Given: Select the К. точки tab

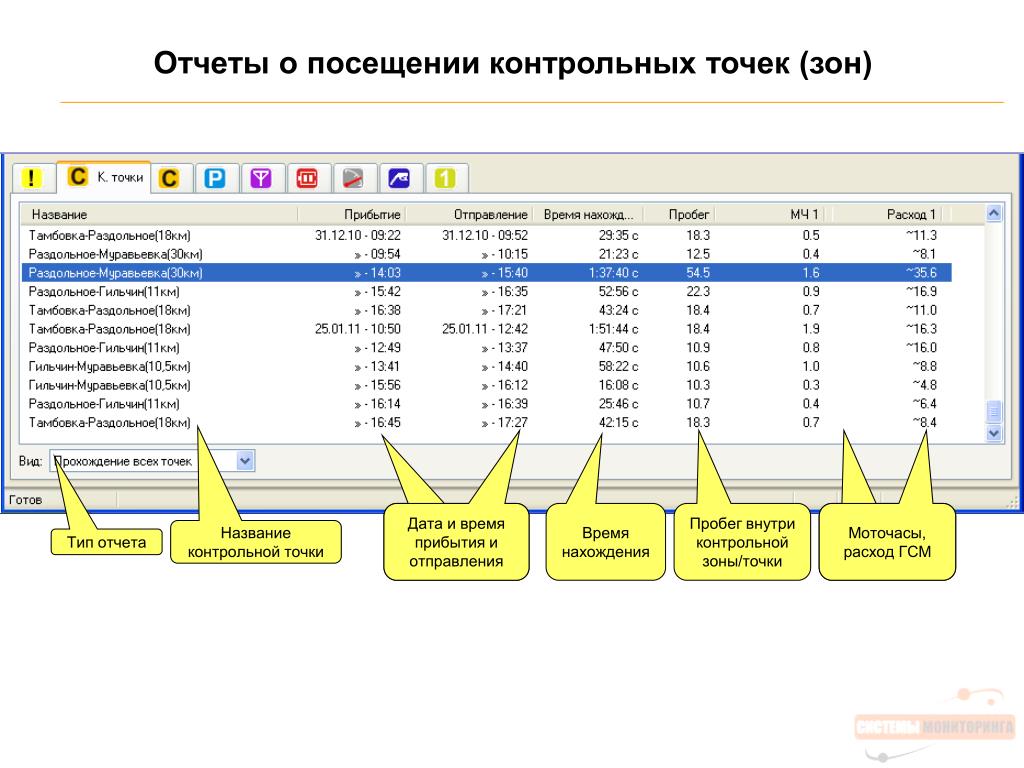Looking at the screenshot, I should tap(104, 177).
